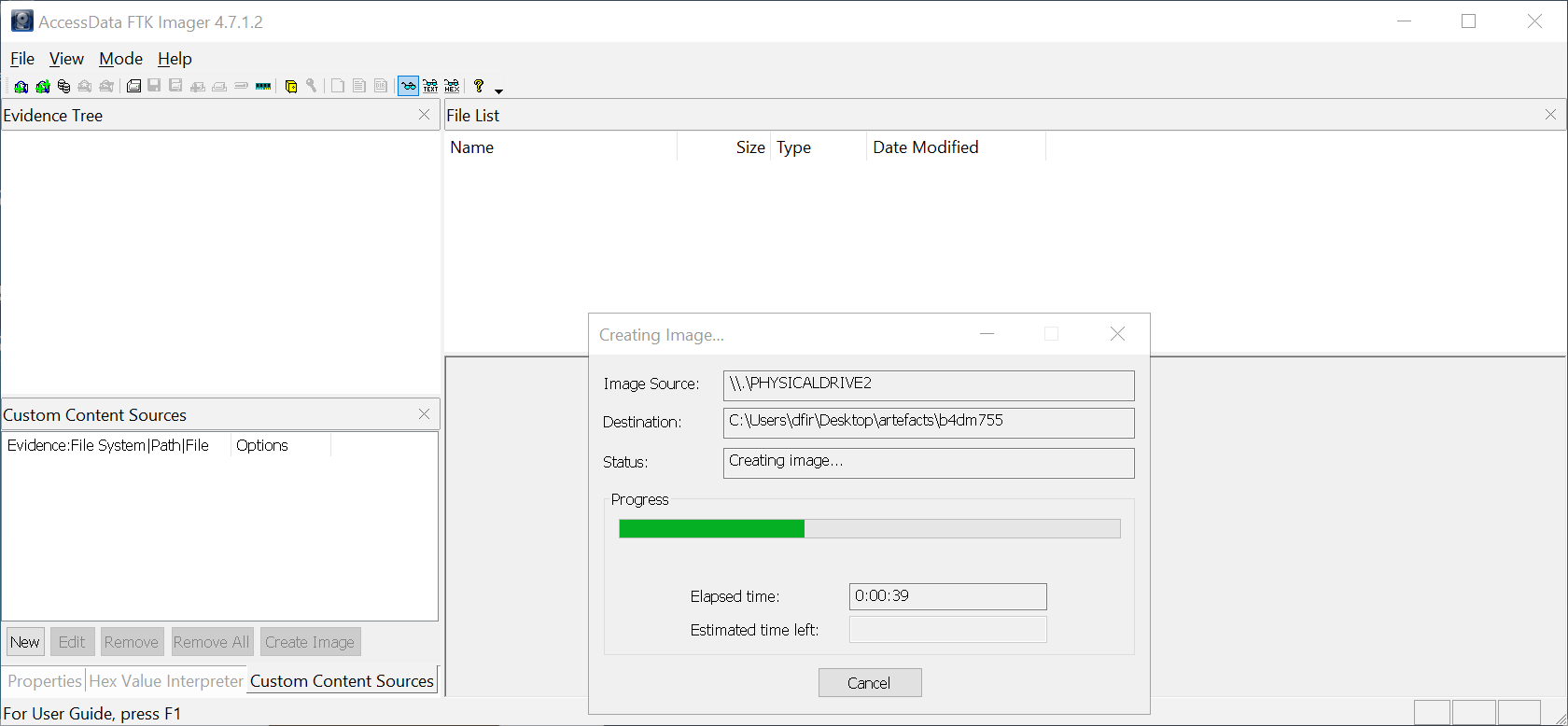Click the Capture Memory chip icon
This screenshot has width=1568, height=726.
(x=263, y=87)
